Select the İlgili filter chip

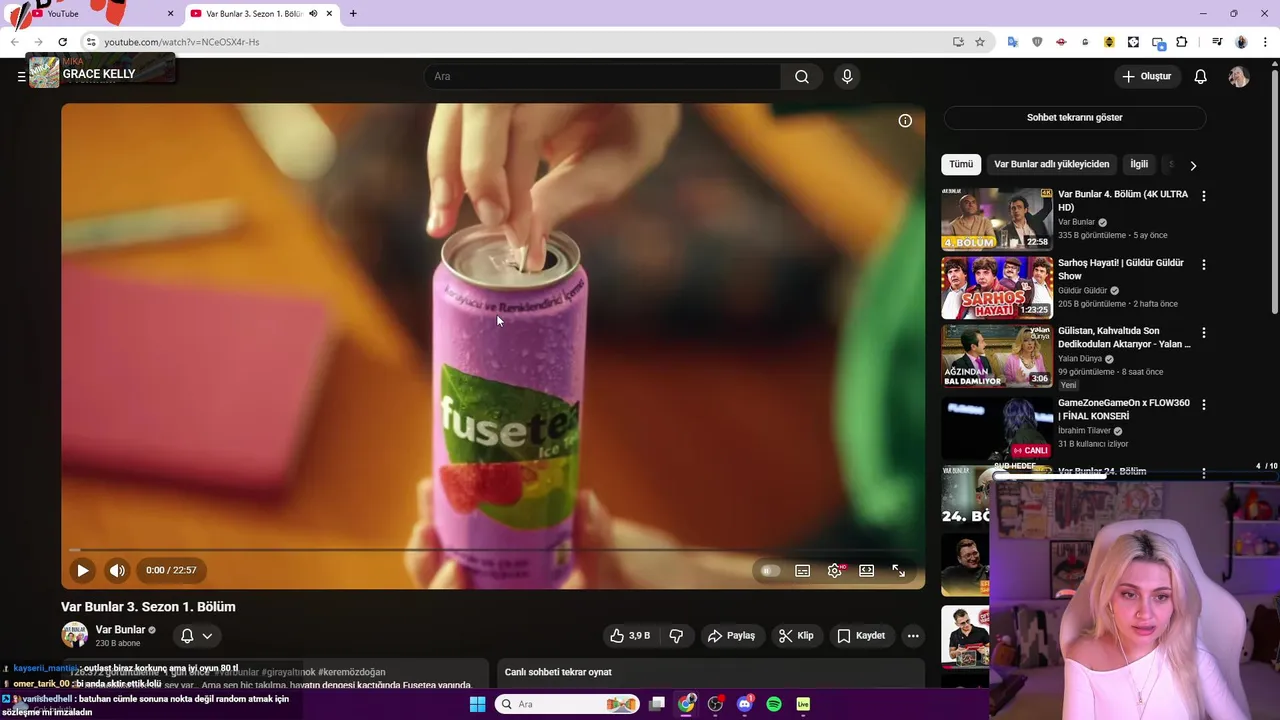click(1139, 164)
